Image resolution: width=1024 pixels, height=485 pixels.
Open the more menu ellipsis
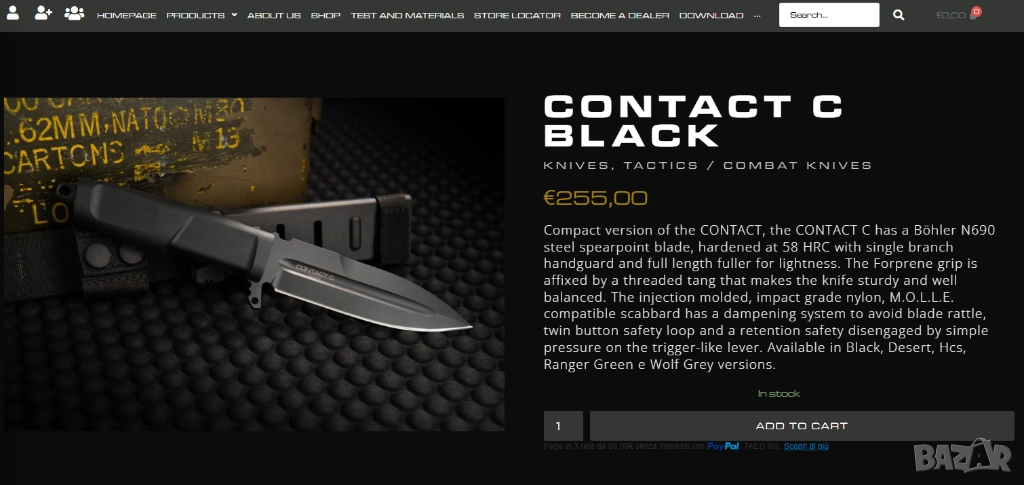pyautogui.click(x=757, y=15)
